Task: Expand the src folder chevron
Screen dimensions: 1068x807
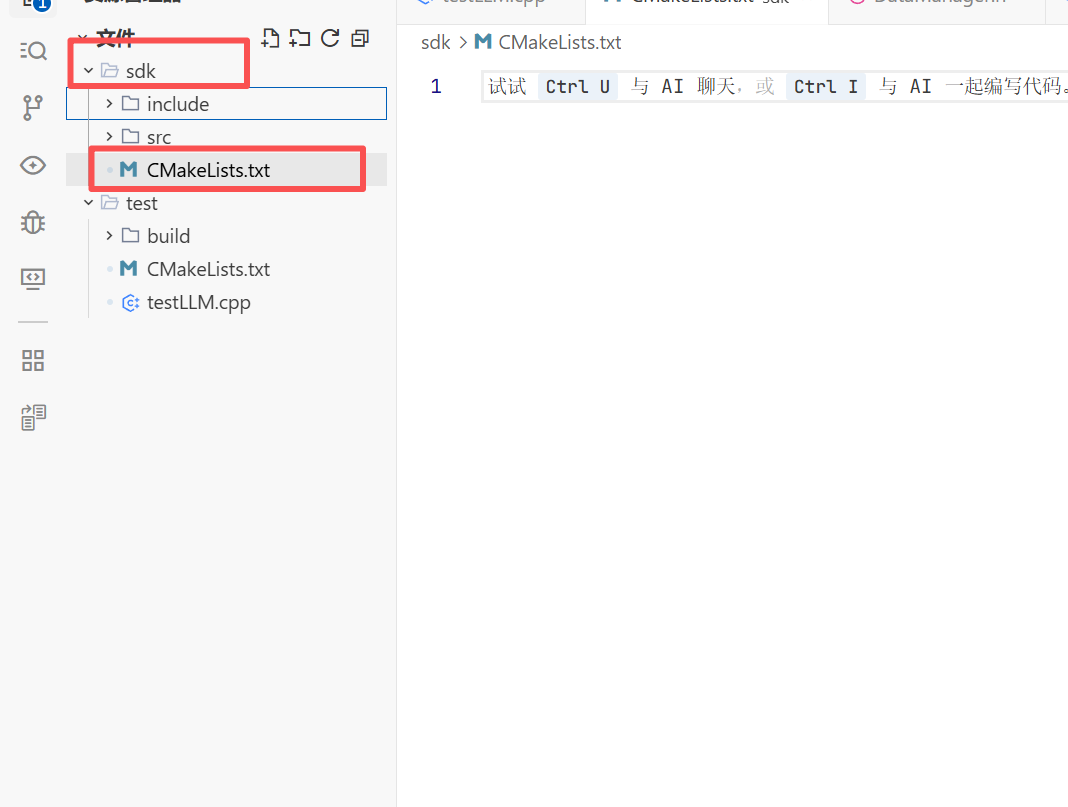Action: 109,137
